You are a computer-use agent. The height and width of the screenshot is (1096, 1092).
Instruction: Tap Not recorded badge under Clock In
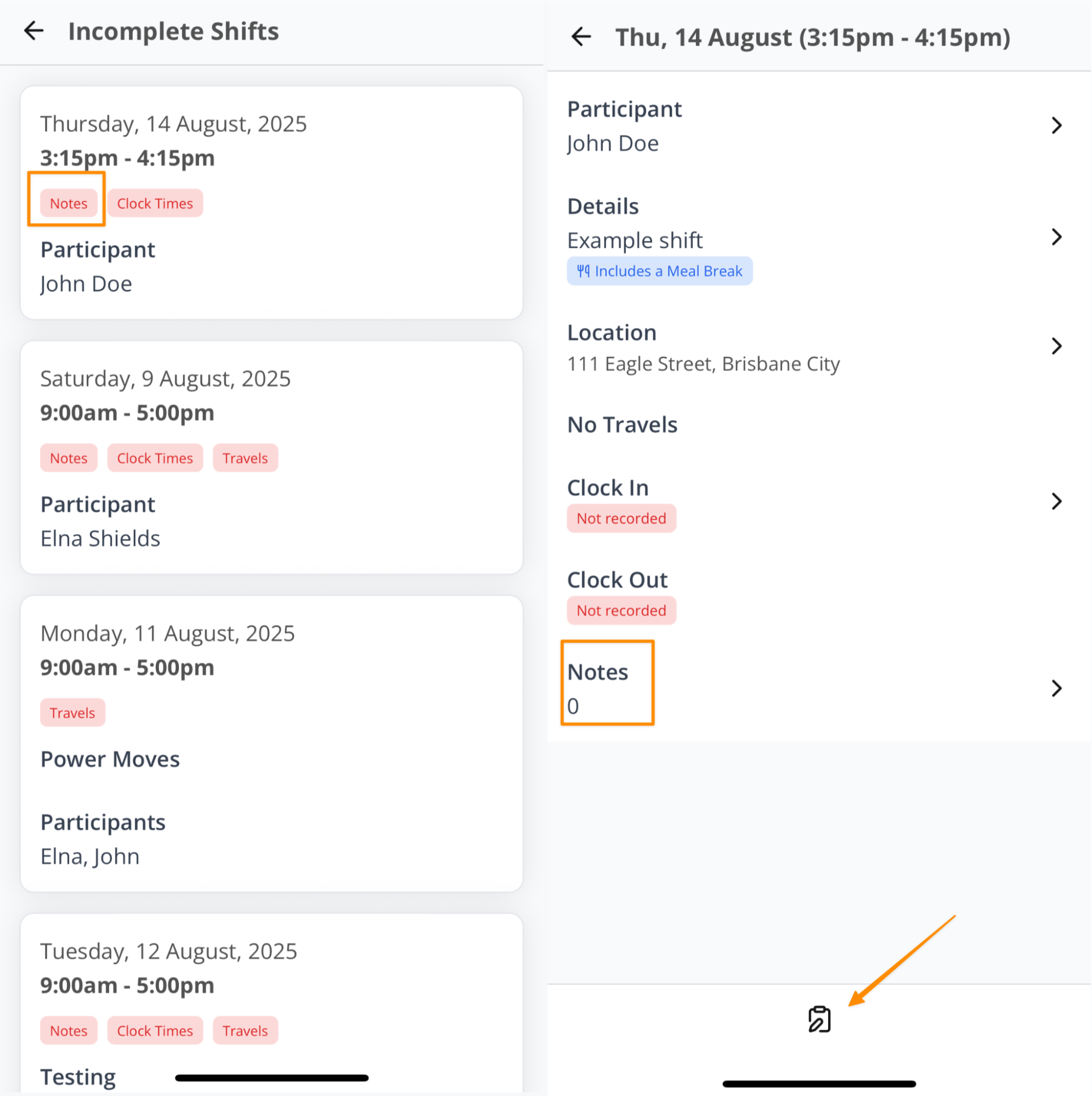[621, 519]
